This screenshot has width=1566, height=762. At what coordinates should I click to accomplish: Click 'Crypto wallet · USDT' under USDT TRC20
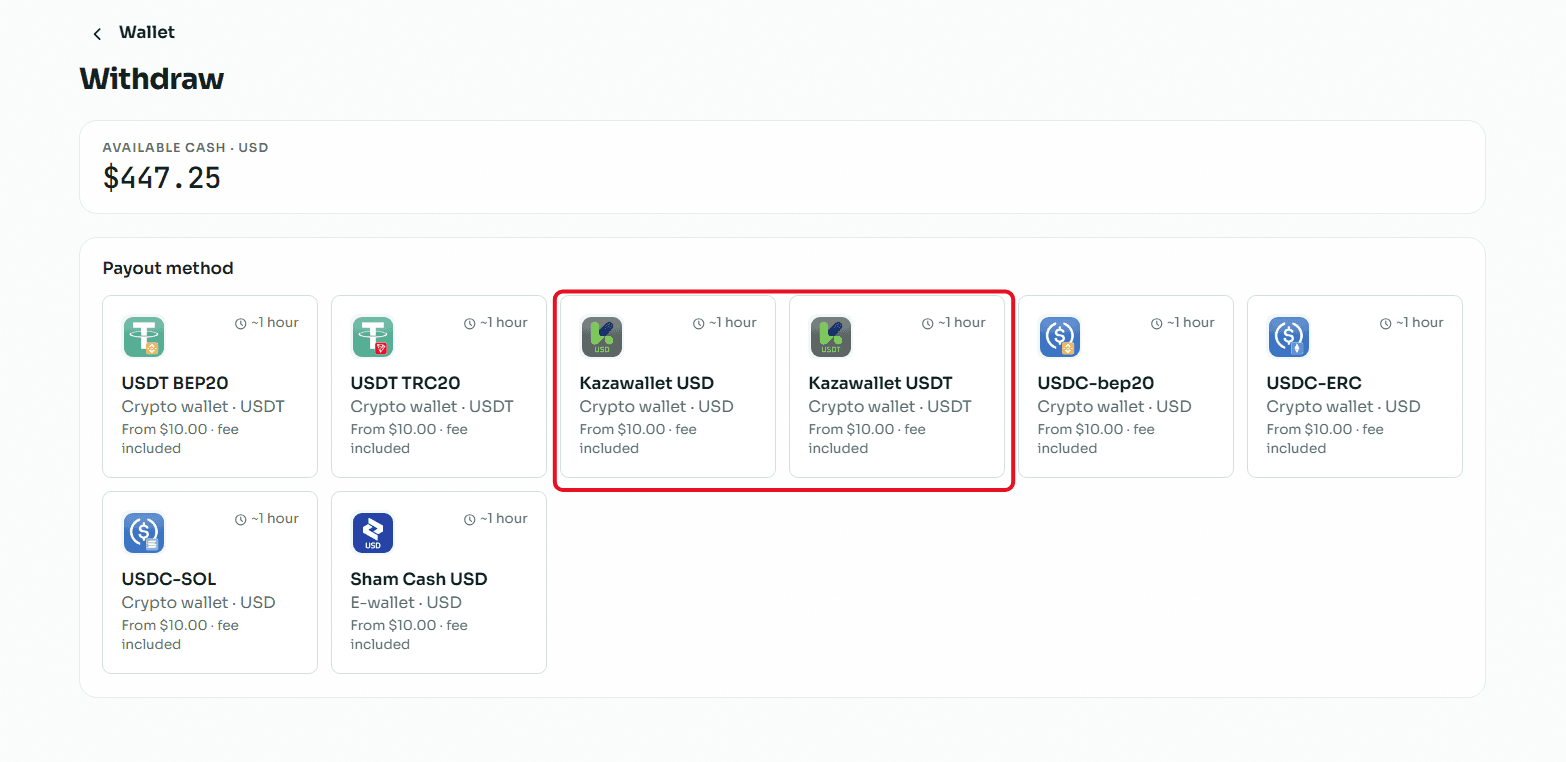point(432,407)
